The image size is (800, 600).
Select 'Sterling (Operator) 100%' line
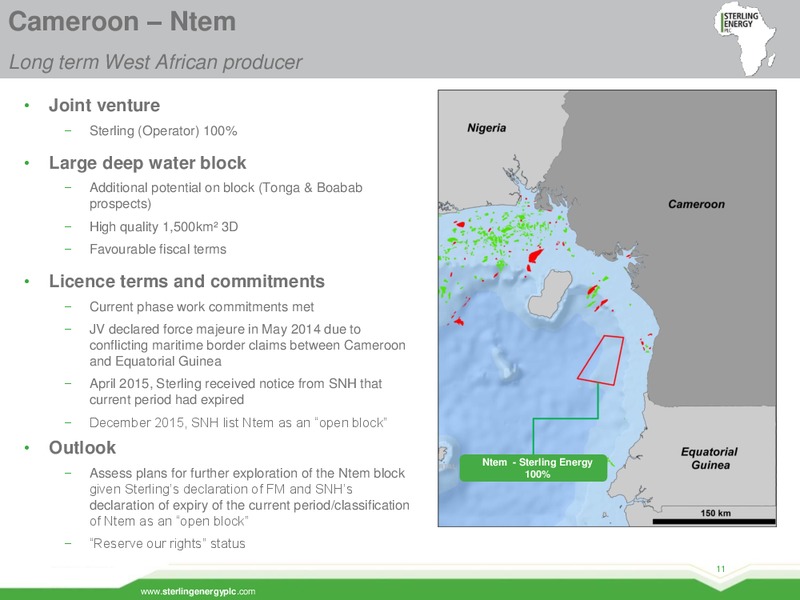[x=163, y=131]
